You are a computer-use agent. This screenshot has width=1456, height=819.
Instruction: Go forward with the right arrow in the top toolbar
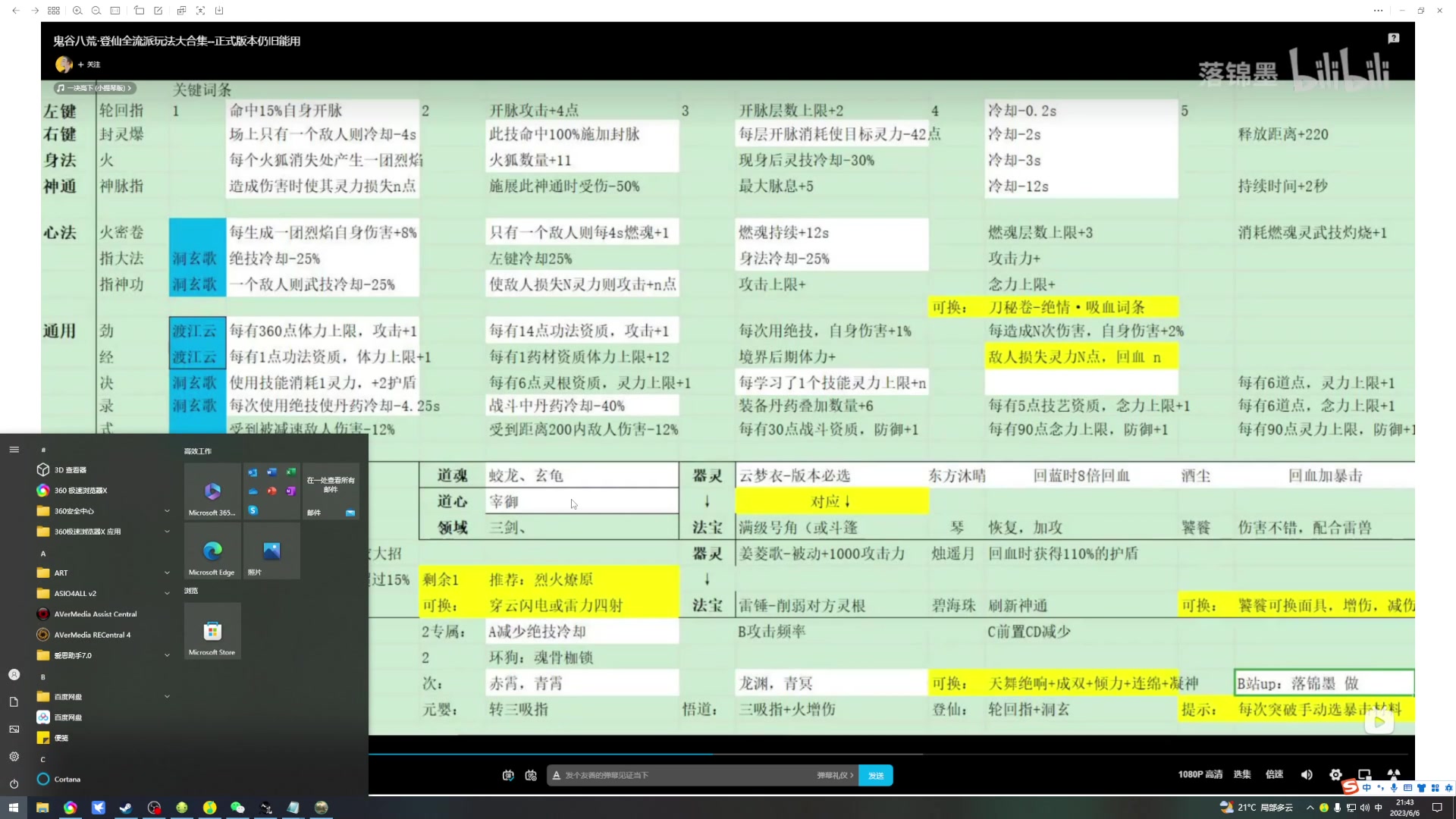[x=35, y=11]
